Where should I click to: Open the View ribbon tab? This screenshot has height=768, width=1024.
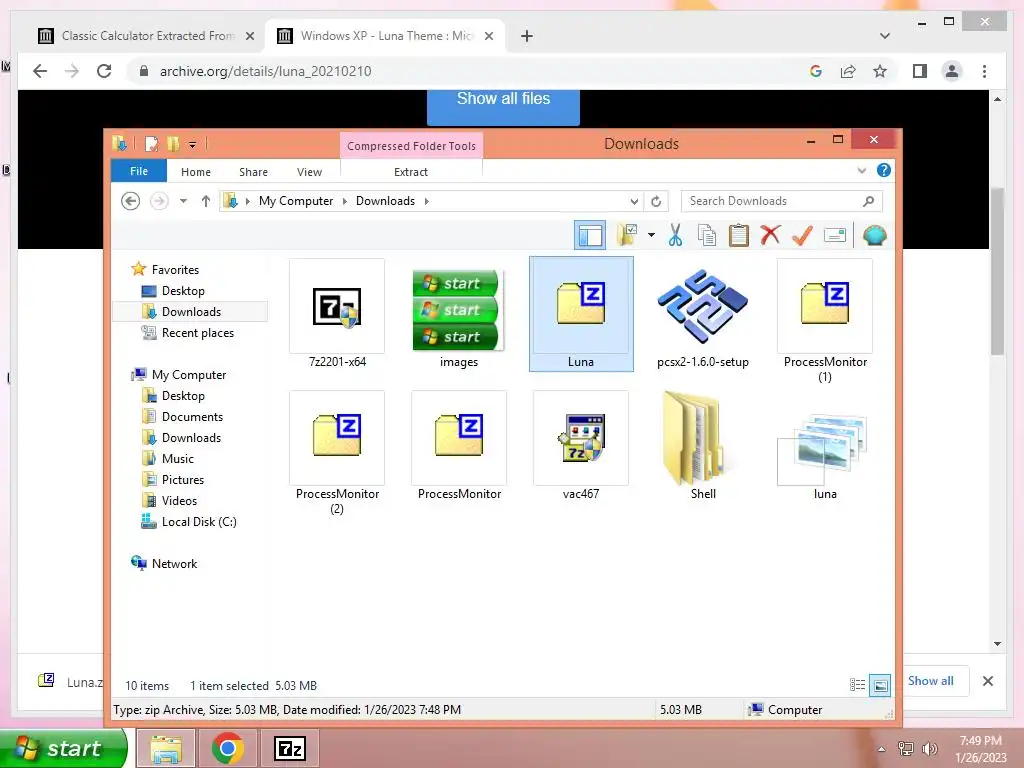click(x=310, y=172)
